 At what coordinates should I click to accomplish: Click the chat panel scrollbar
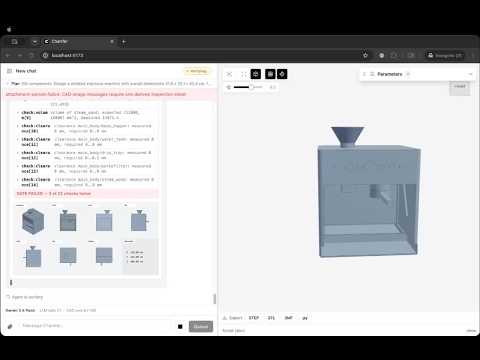(214, 299)
